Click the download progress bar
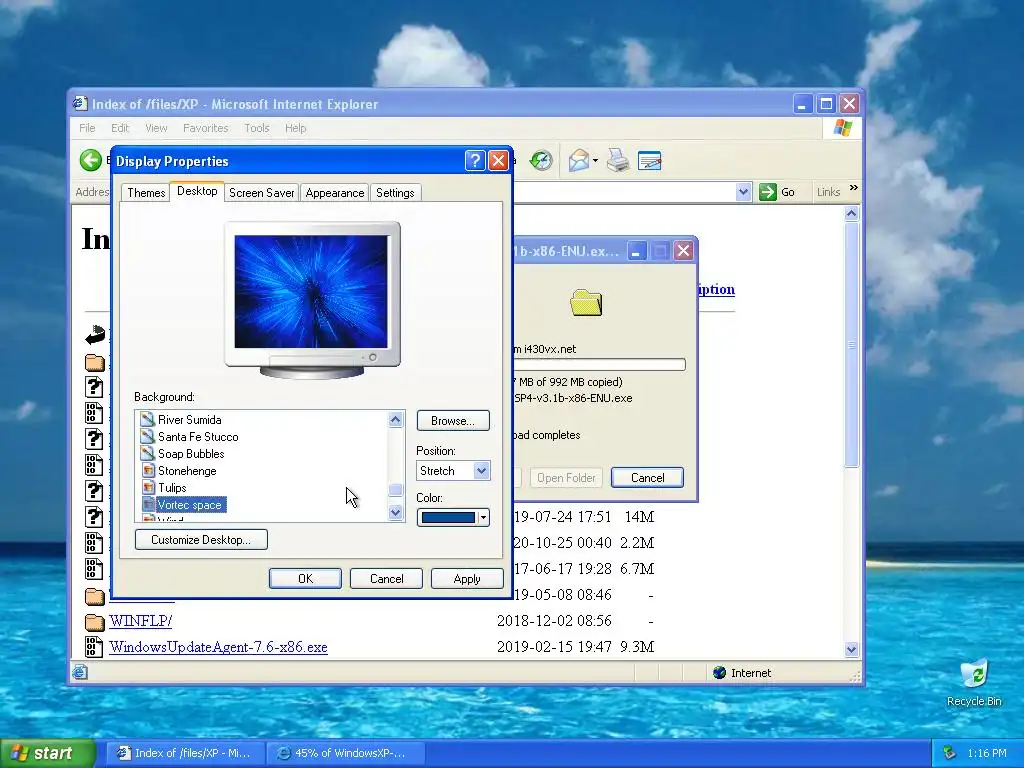 point(600,364)
